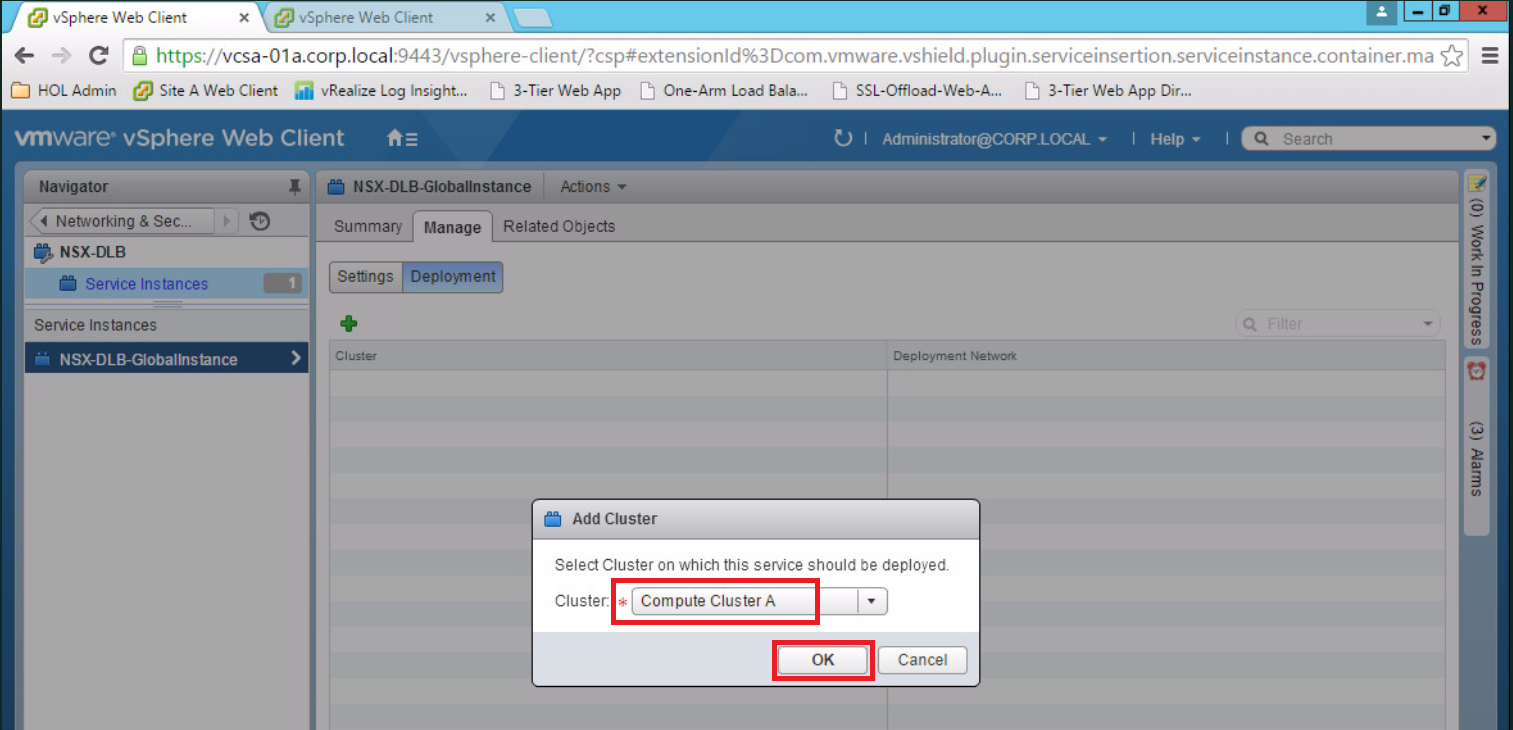Viewport: 1513px width, 730px height.
Task: Open SSL-Offload-Web-A... bookmark
Action: click(x=917, y=90)
